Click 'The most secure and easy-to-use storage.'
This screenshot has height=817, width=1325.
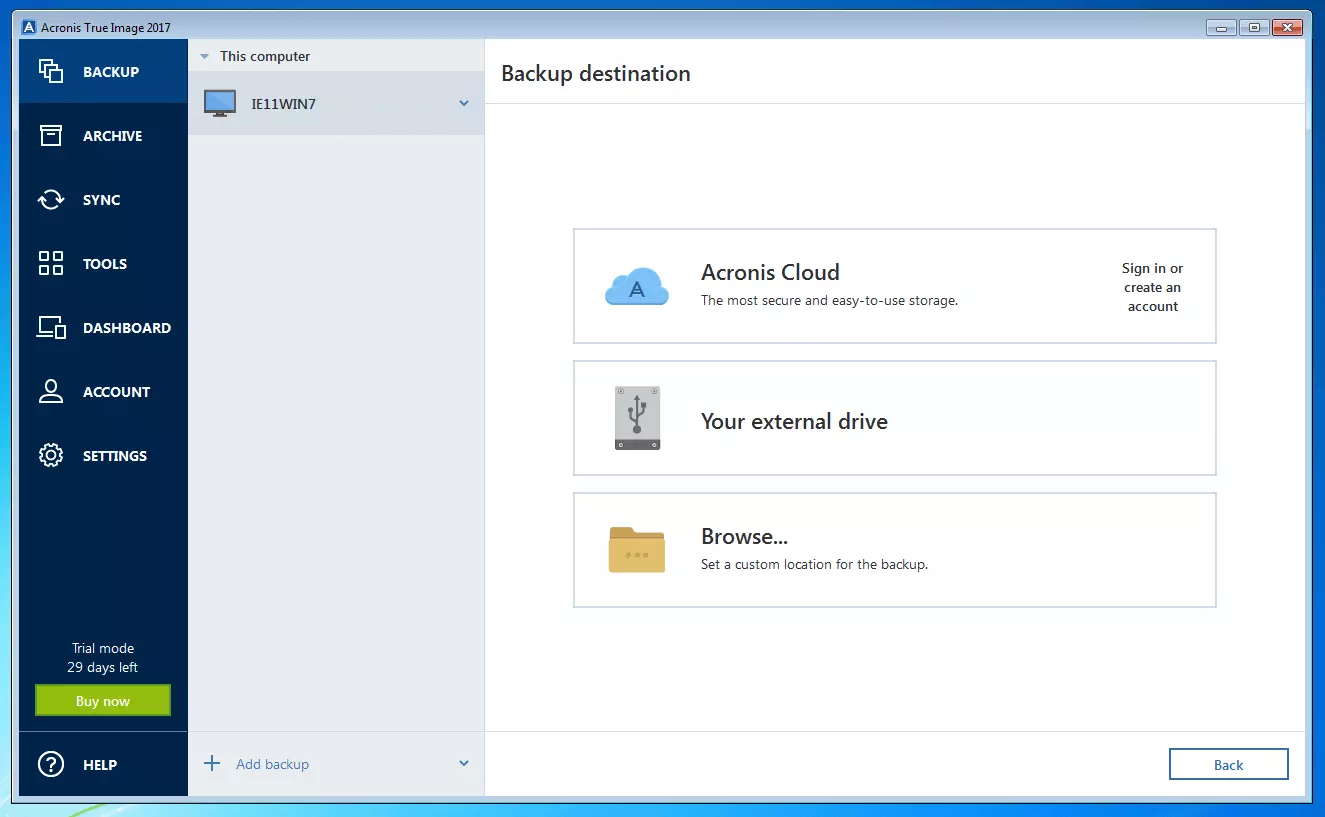(829, 300)
